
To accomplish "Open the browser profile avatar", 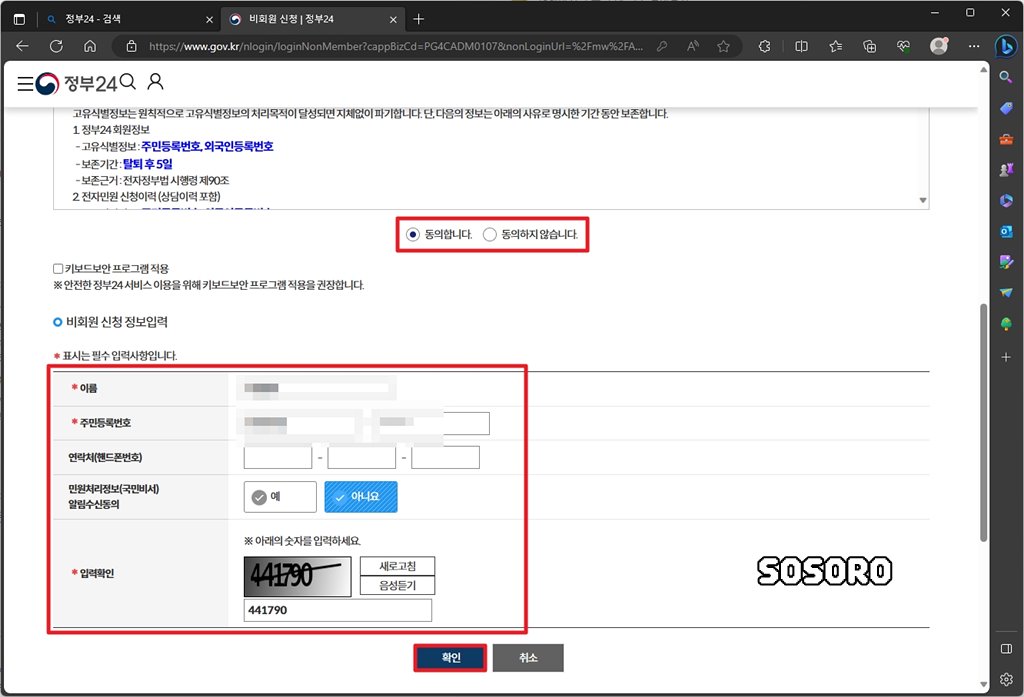I will pos(938,46).
